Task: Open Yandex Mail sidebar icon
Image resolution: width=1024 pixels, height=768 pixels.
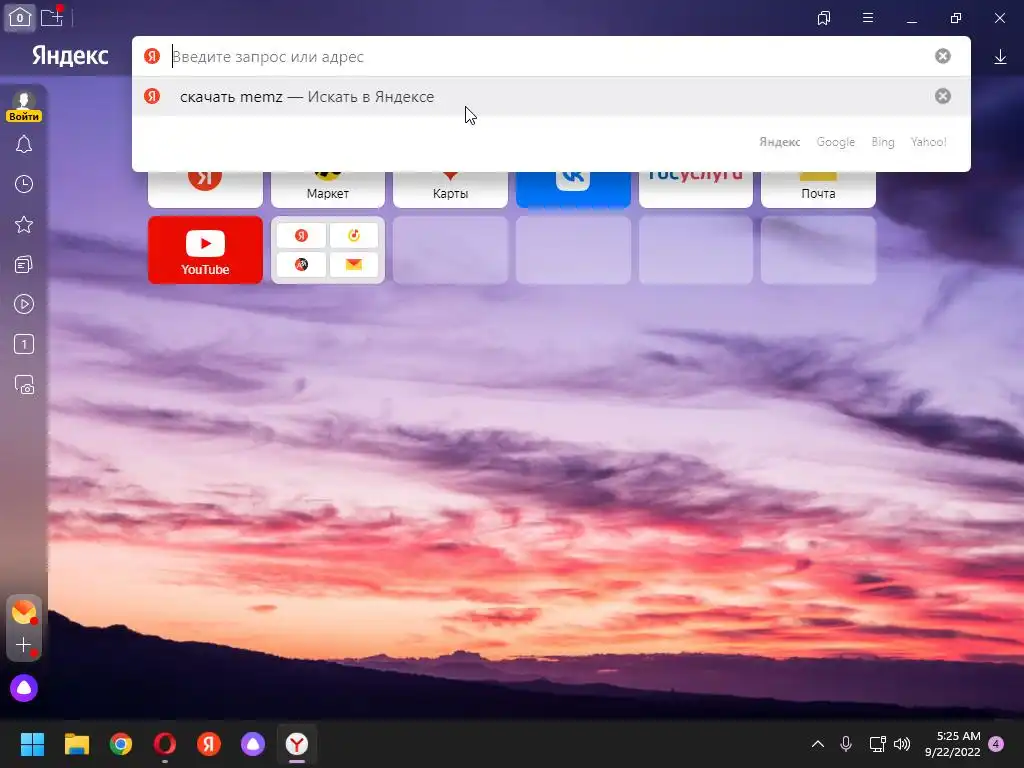Action: point(24,612)
